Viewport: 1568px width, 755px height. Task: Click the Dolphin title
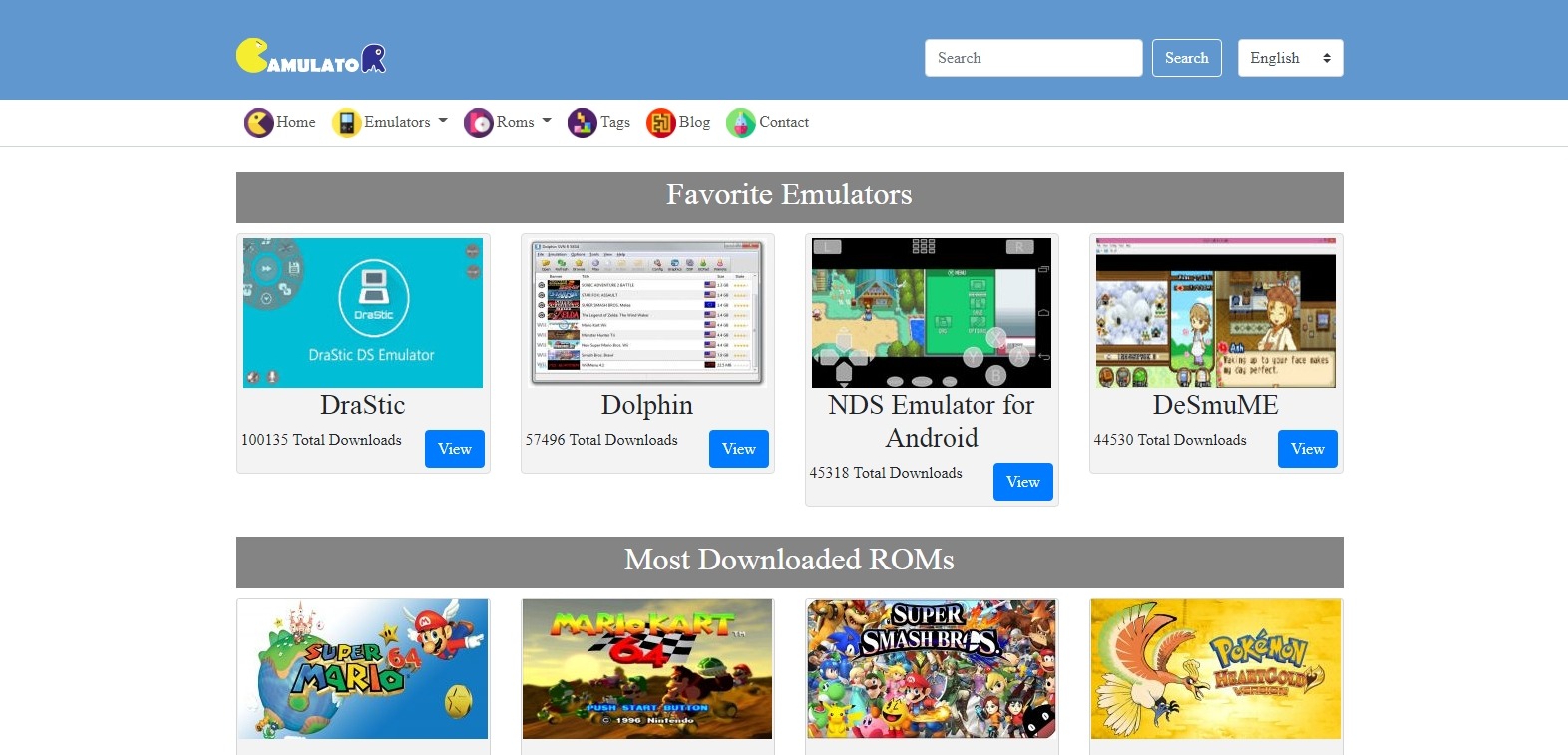(647, 405)
